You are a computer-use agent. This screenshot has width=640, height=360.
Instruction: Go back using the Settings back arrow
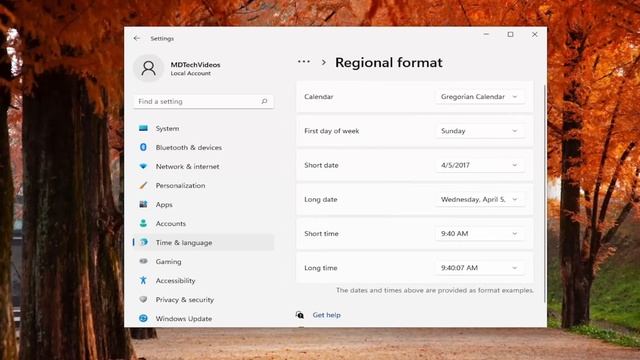[137, 38]
